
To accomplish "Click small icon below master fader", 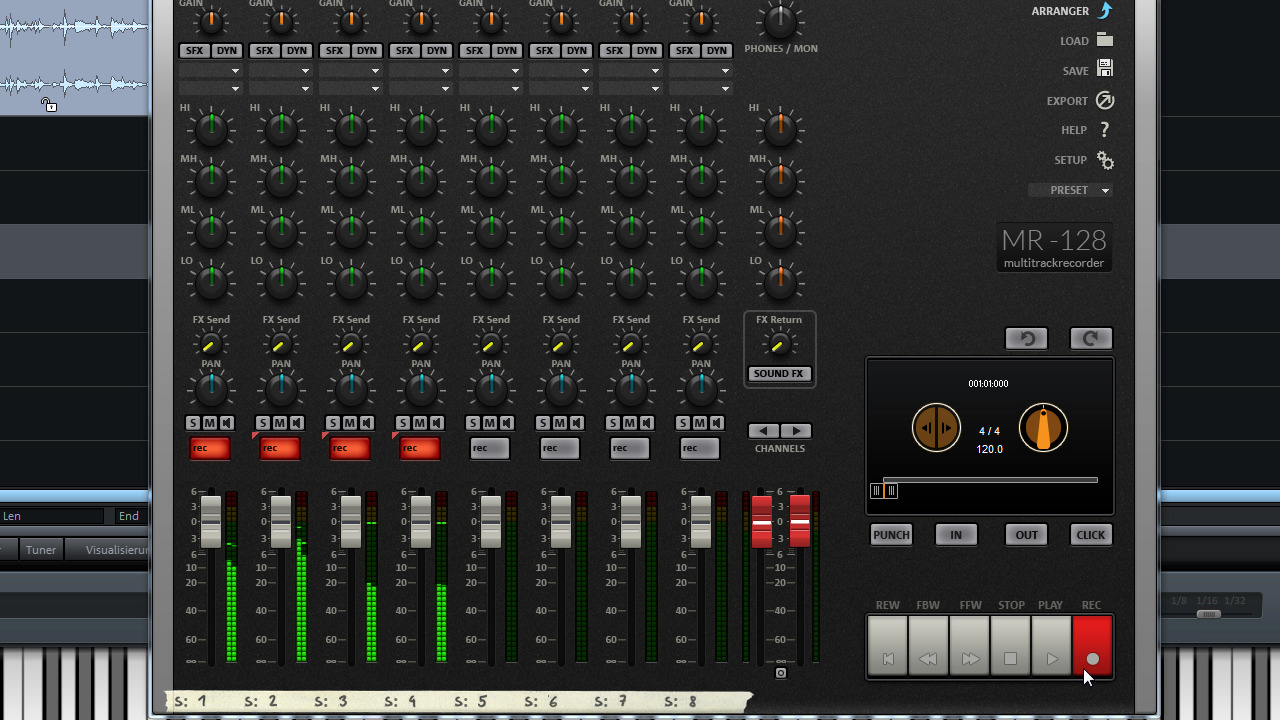I will pos(781,673).
